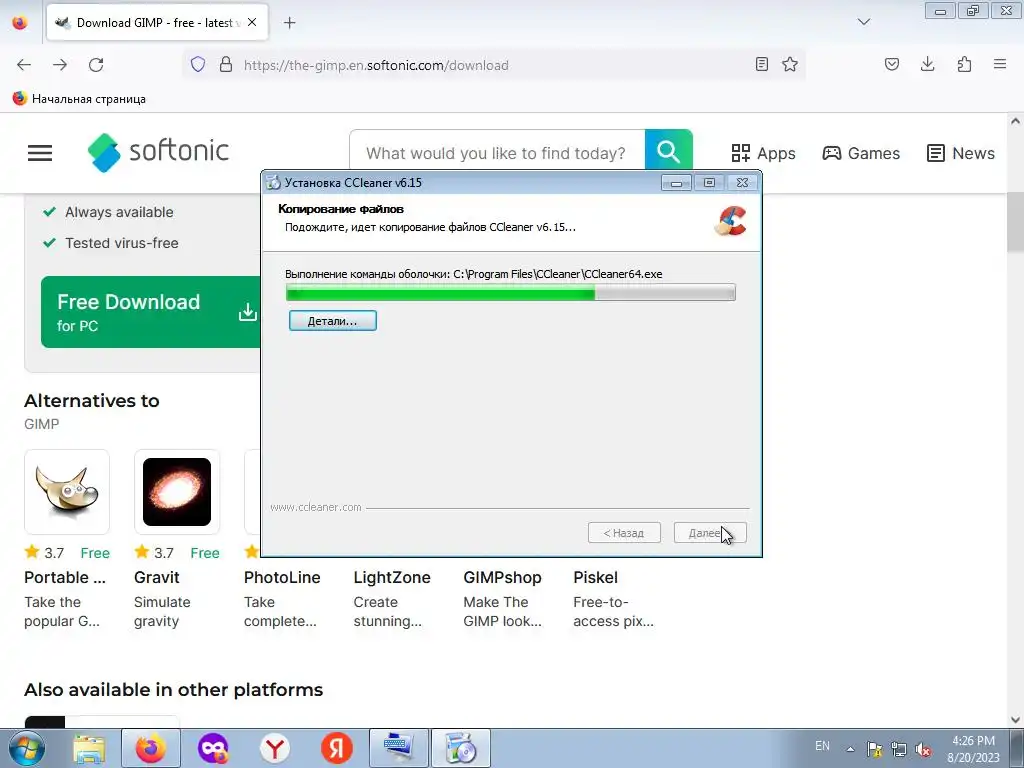Focus the Softonic search field
This screenshot has height=768, width=1024.
point(496,153)
